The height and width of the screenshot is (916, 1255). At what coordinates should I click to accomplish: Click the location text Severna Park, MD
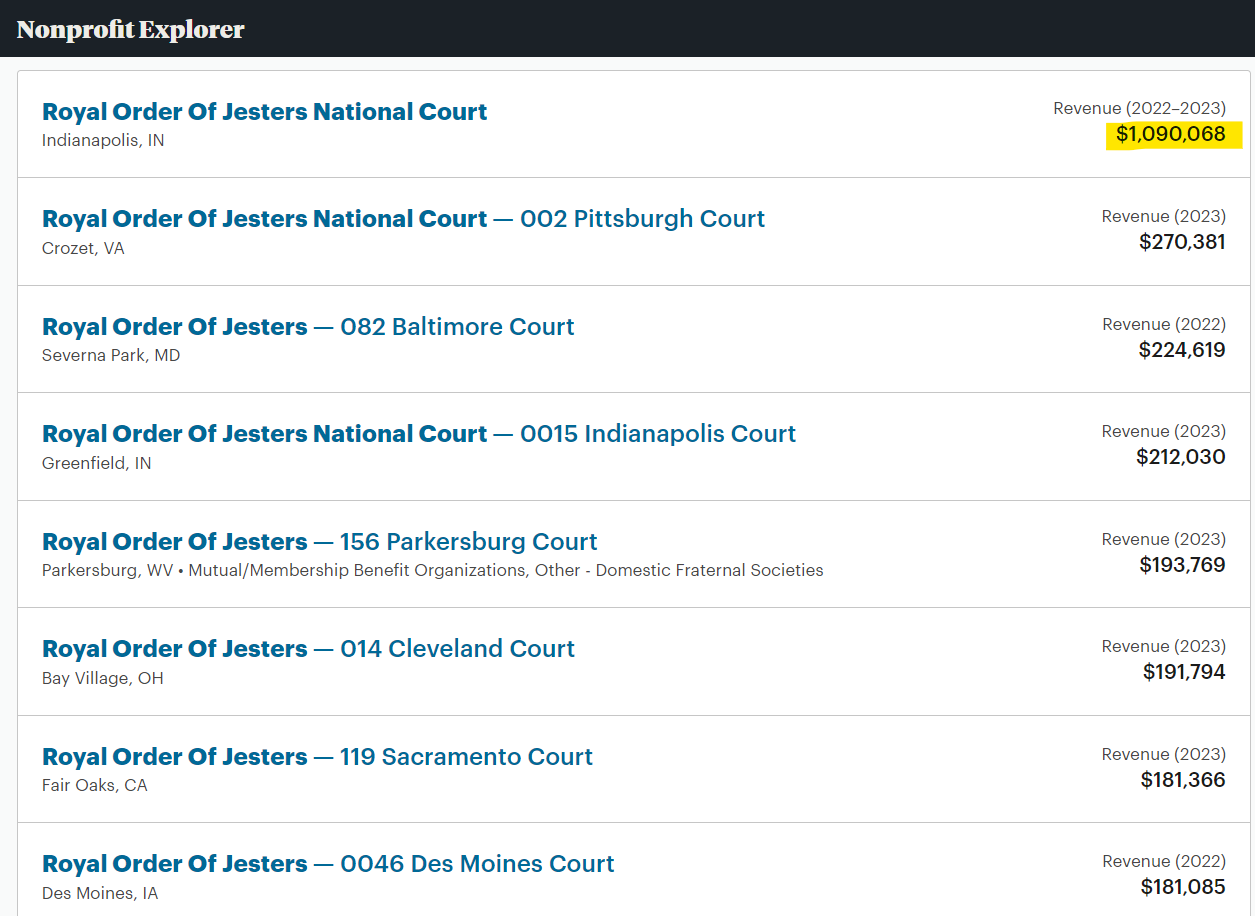pyautogui.click(x=111, y=356)
